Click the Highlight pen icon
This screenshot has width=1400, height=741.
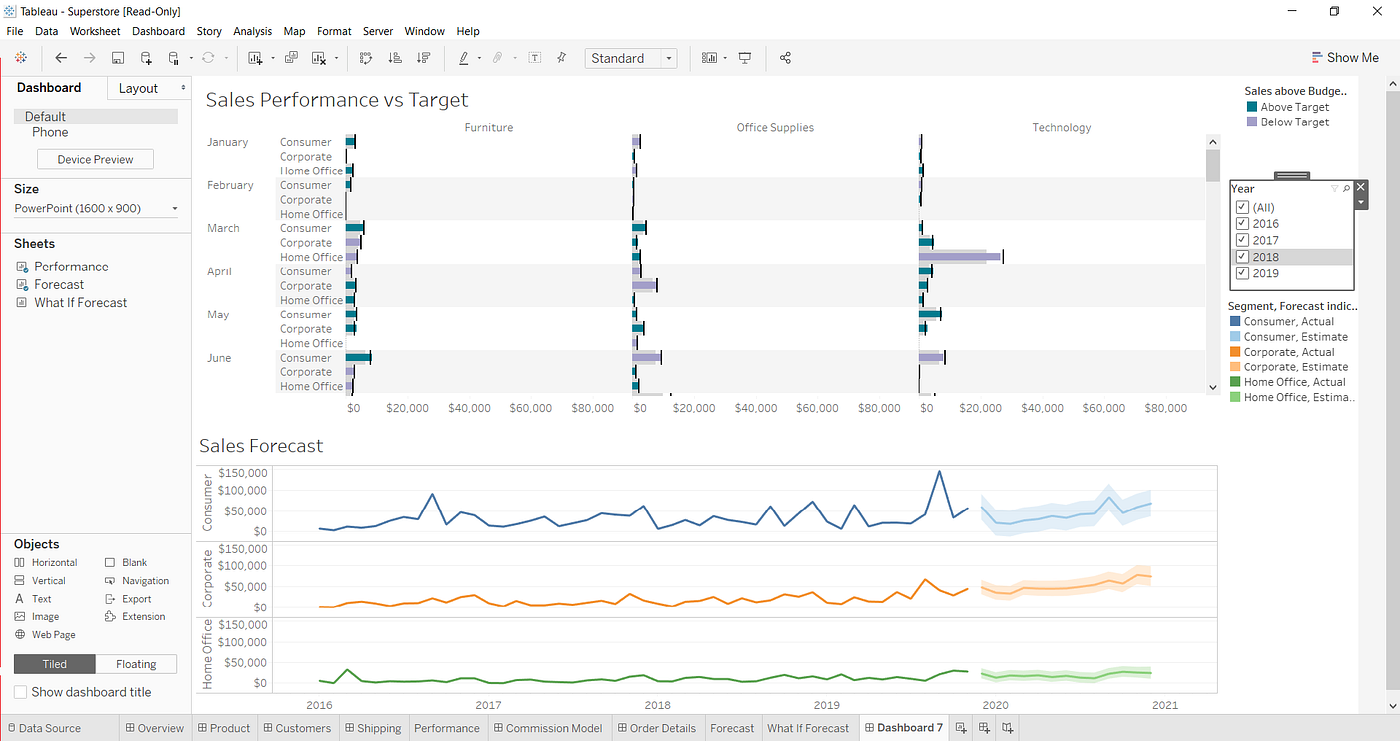pyautogui.click(x=464, y=58)
